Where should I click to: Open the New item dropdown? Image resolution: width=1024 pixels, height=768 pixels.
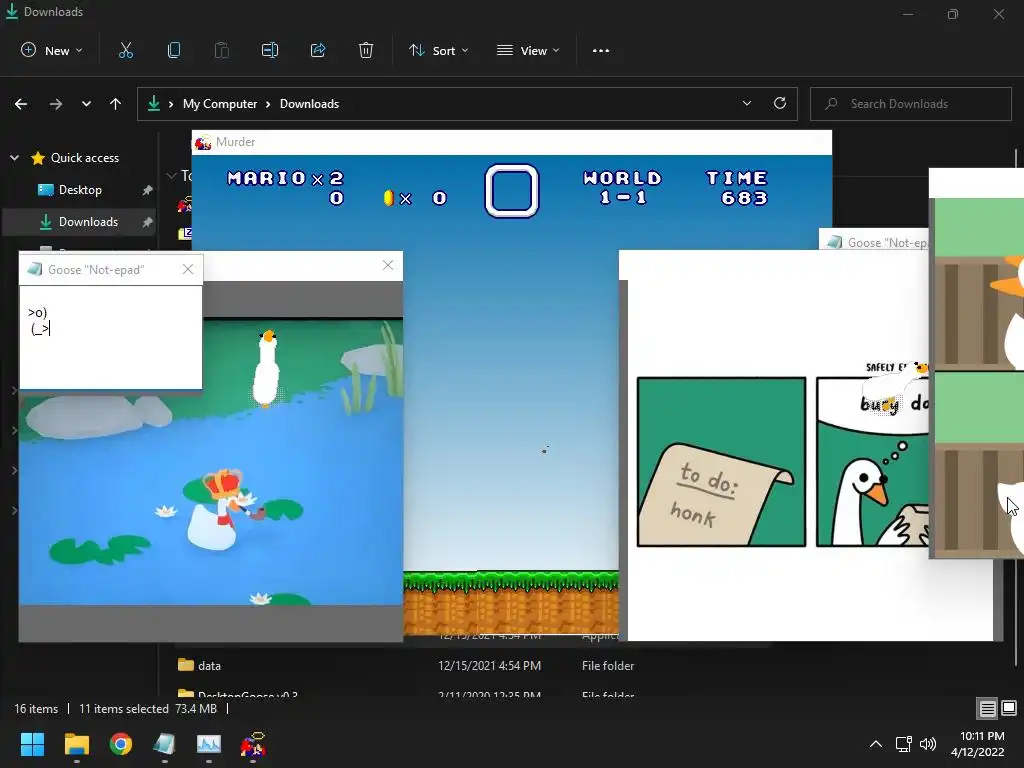pyautogui.click(x=52, y=50)
